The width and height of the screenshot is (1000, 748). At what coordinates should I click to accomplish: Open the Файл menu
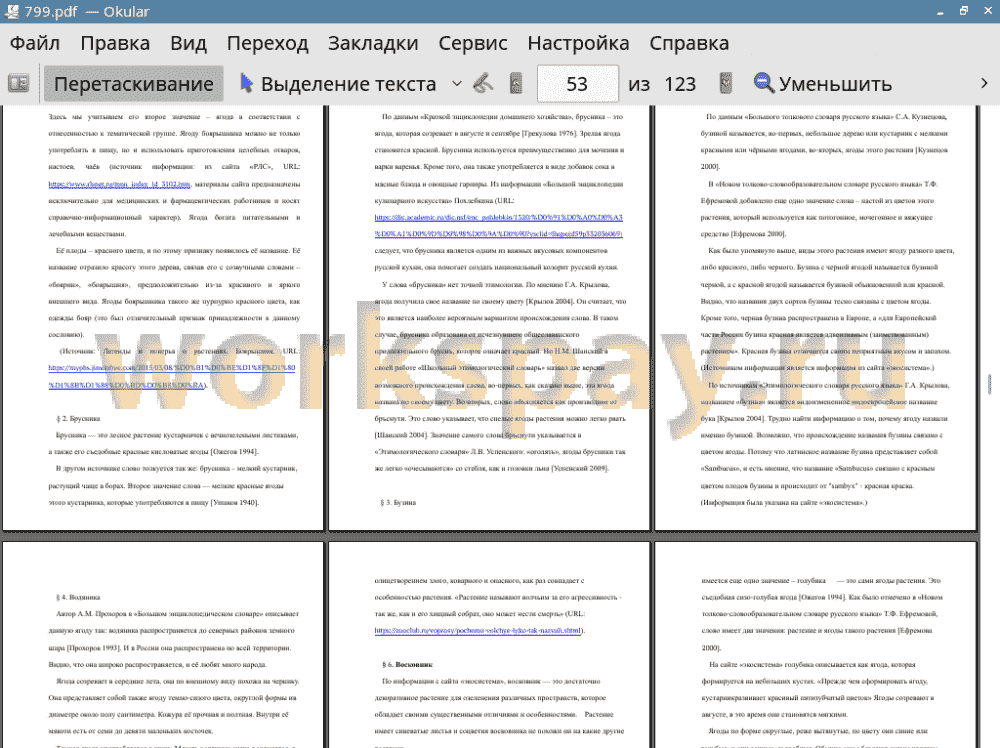pyautogui.click(x=35, y=43)
